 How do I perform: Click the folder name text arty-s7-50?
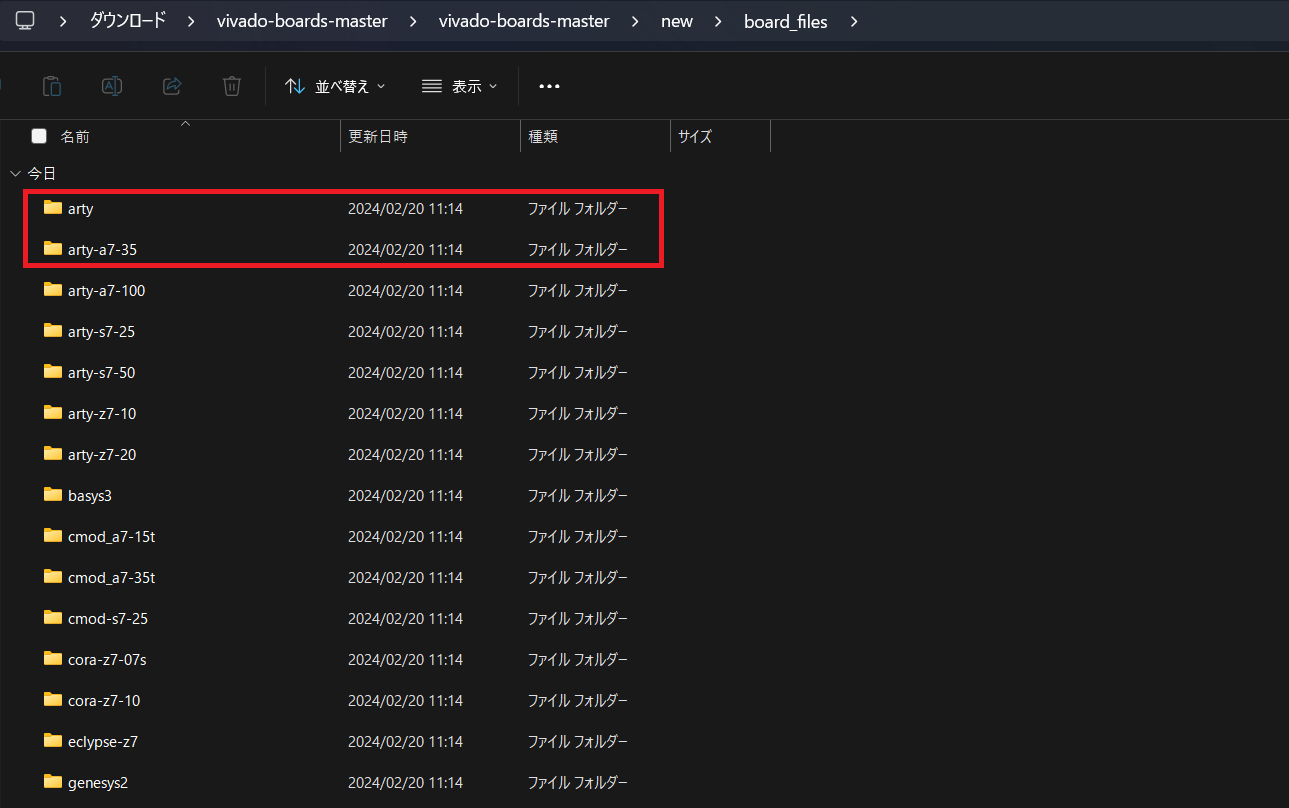(101, 373)
